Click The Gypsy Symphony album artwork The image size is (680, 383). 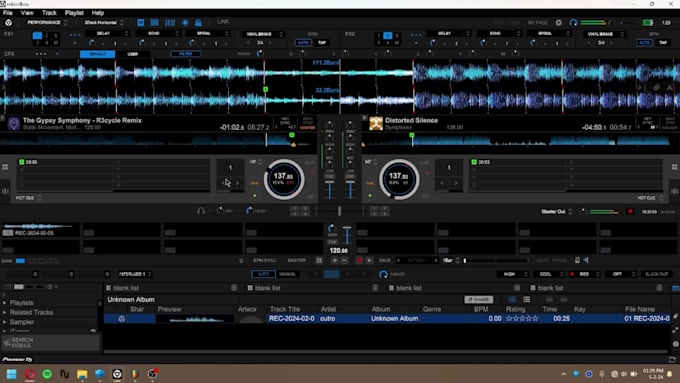click(14, 124)
